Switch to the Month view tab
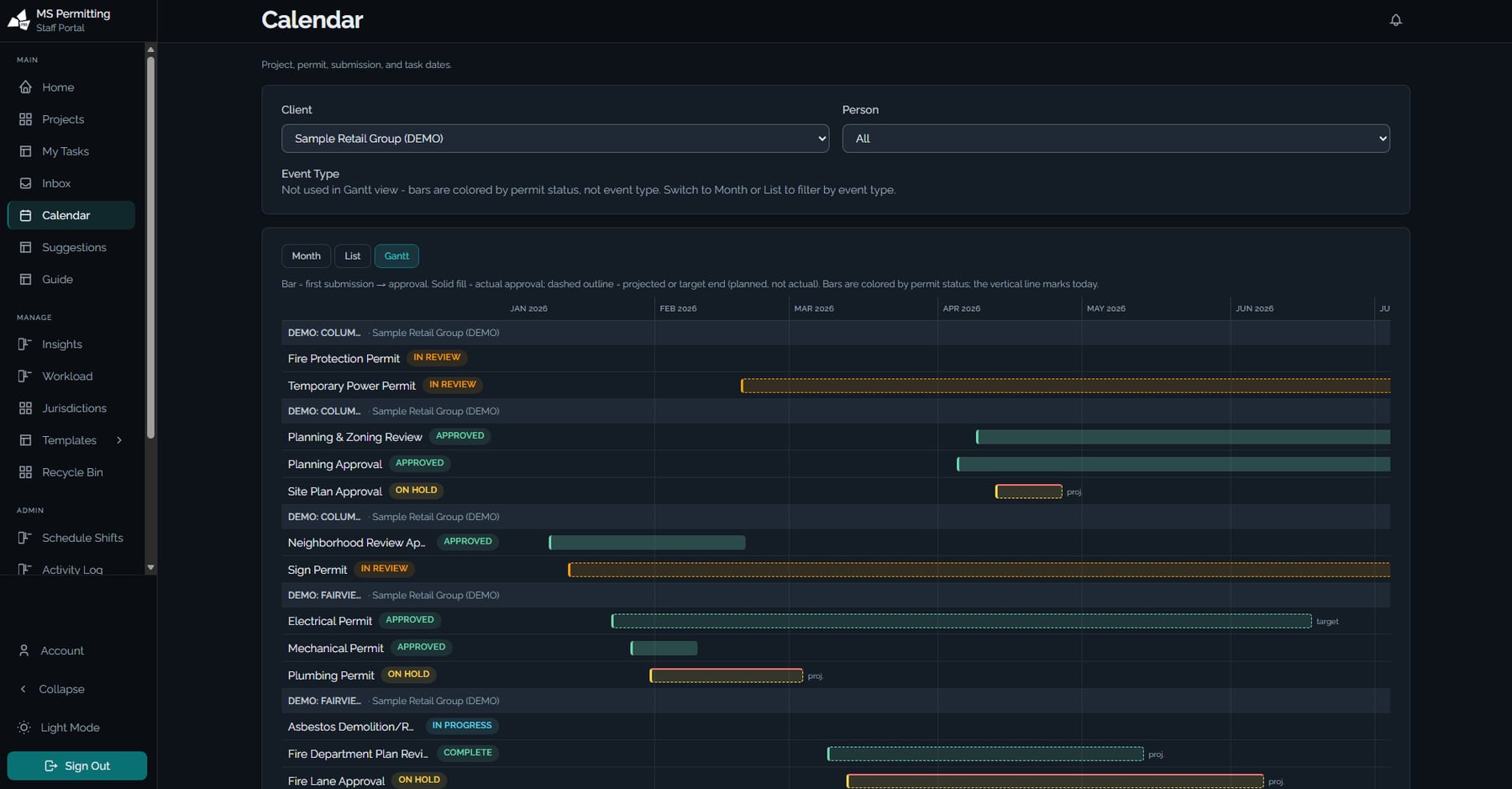 click(306, 255)
